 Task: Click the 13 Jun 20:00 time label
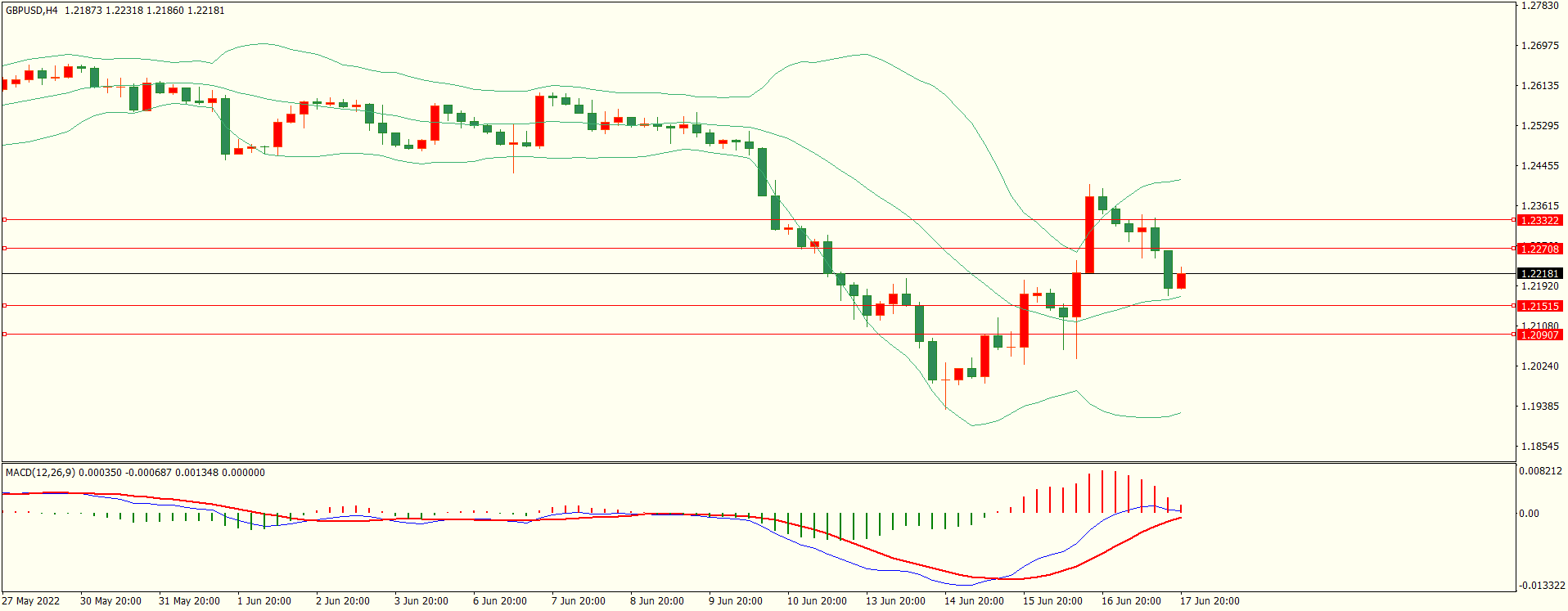[x=895, y=601]
